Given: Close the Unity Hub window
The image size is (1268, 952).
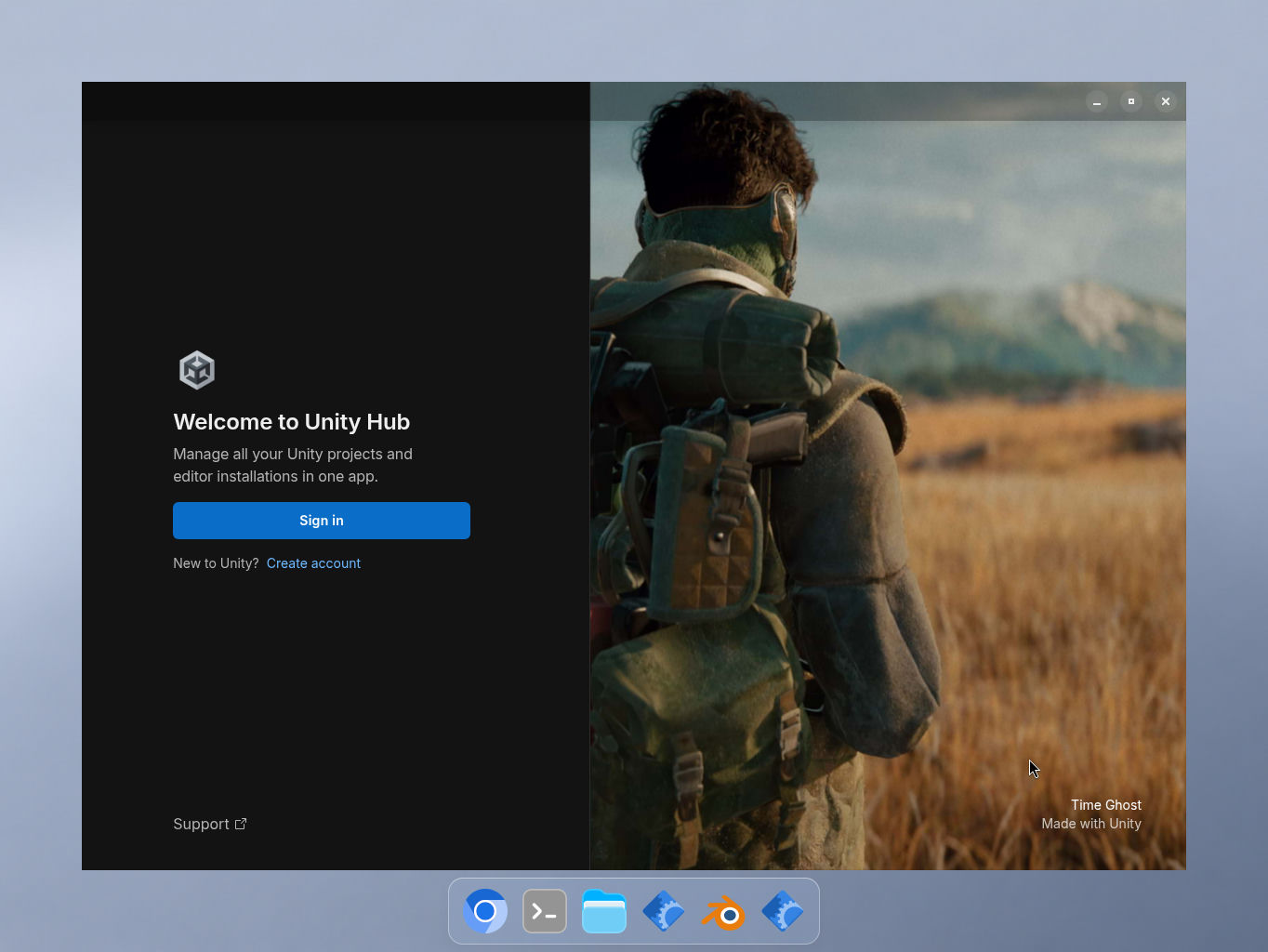Looking at the screenshot, I should pos(1166,101).
